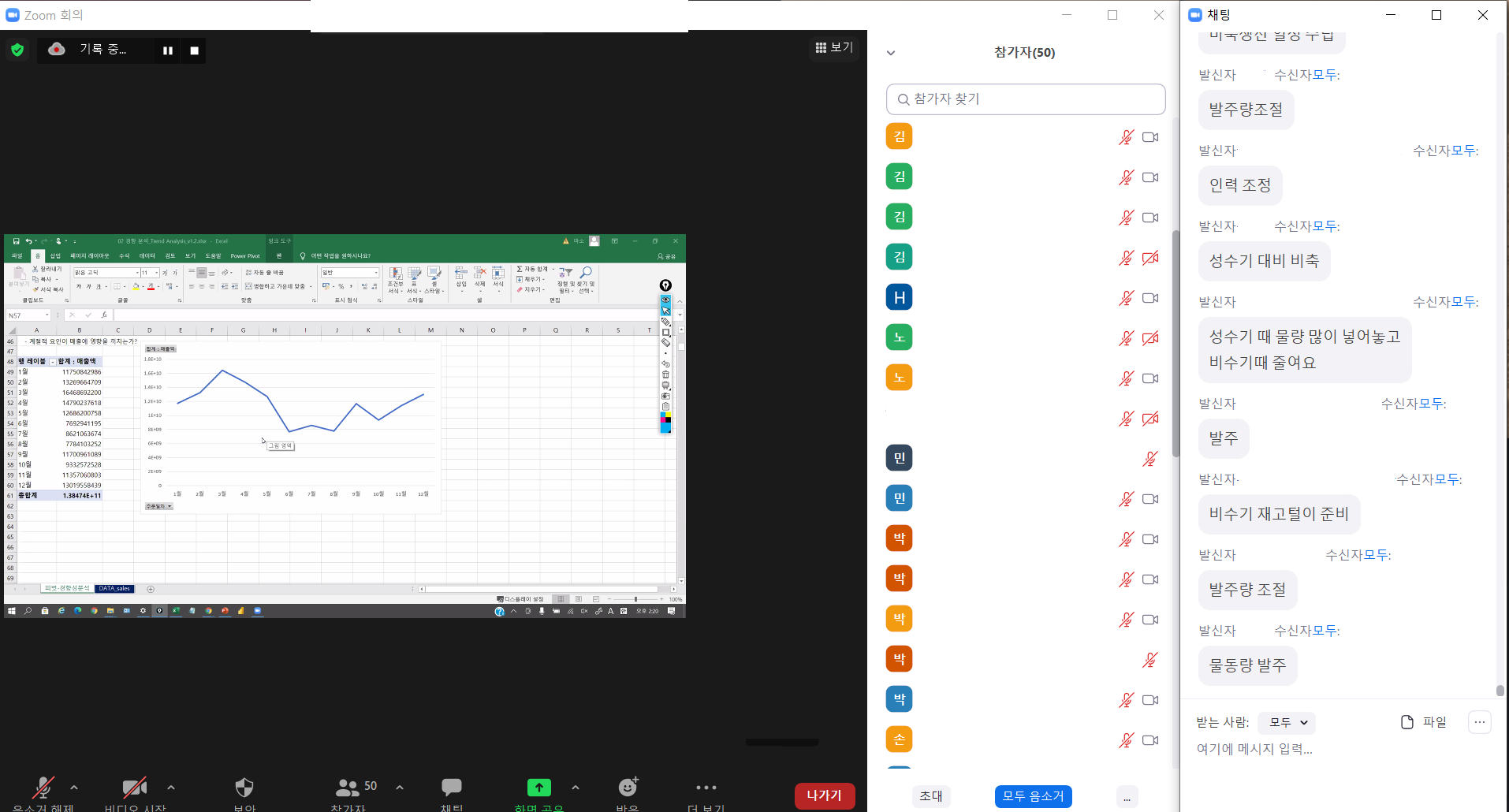The image size is (1509, 812).
Task: Click the green encryption shield icon
Action: pos(17,50)
